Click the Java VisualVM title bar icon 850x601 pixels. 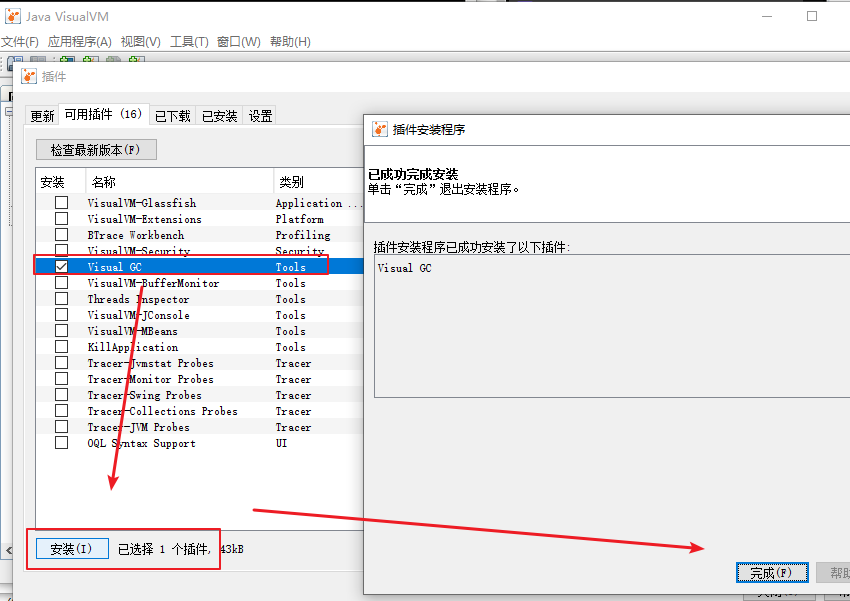[12, 16]
